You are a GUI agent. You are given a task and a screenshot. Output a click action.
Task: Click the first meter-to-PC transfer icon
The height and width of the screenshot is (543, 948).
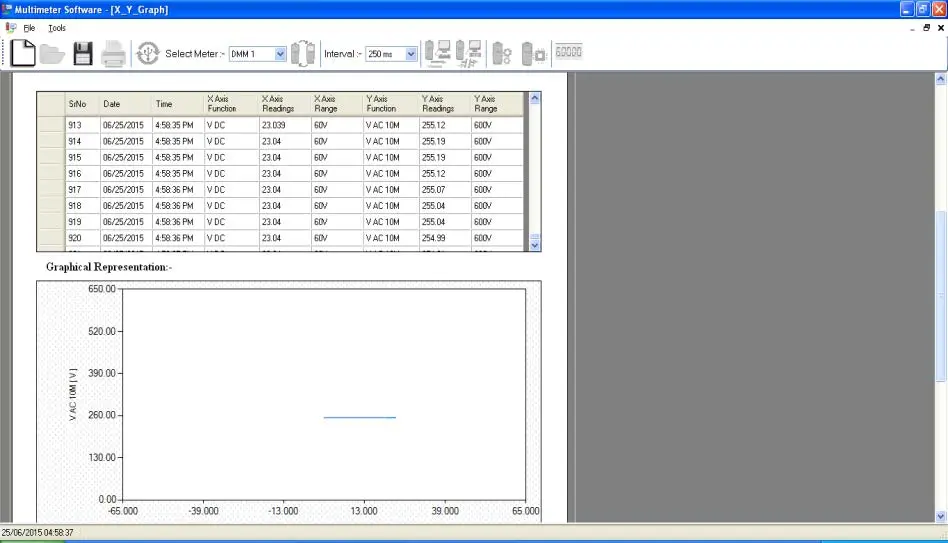[436, 54]
